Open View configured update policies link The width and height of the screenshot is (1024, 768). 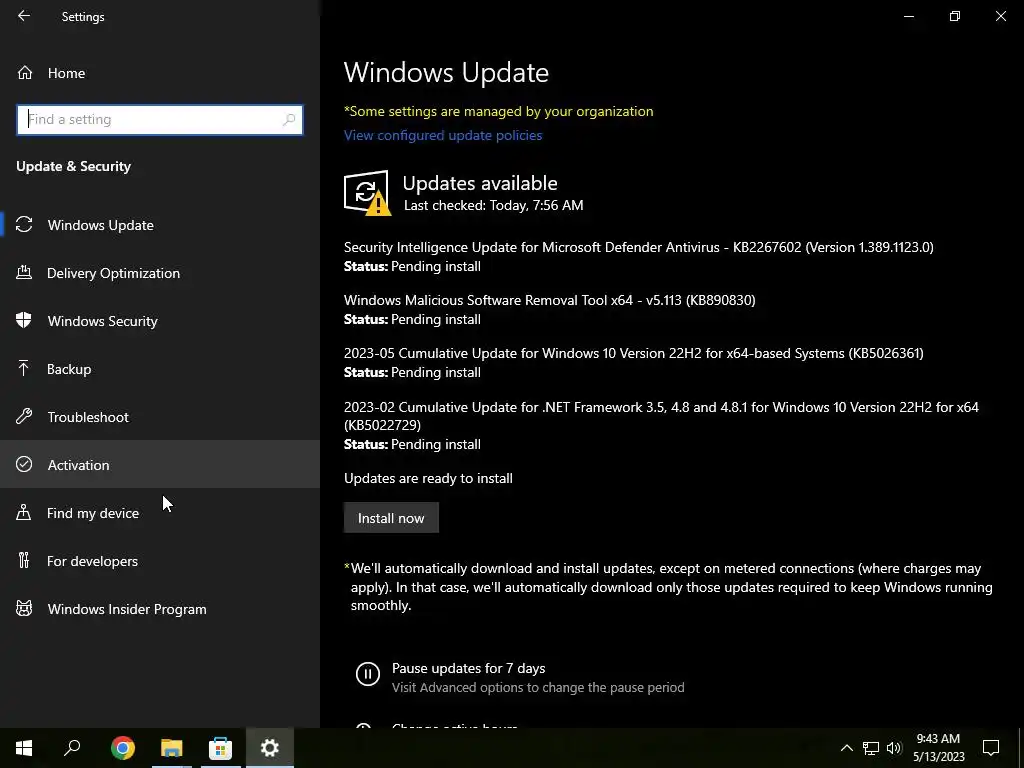(x=443, y=135)
